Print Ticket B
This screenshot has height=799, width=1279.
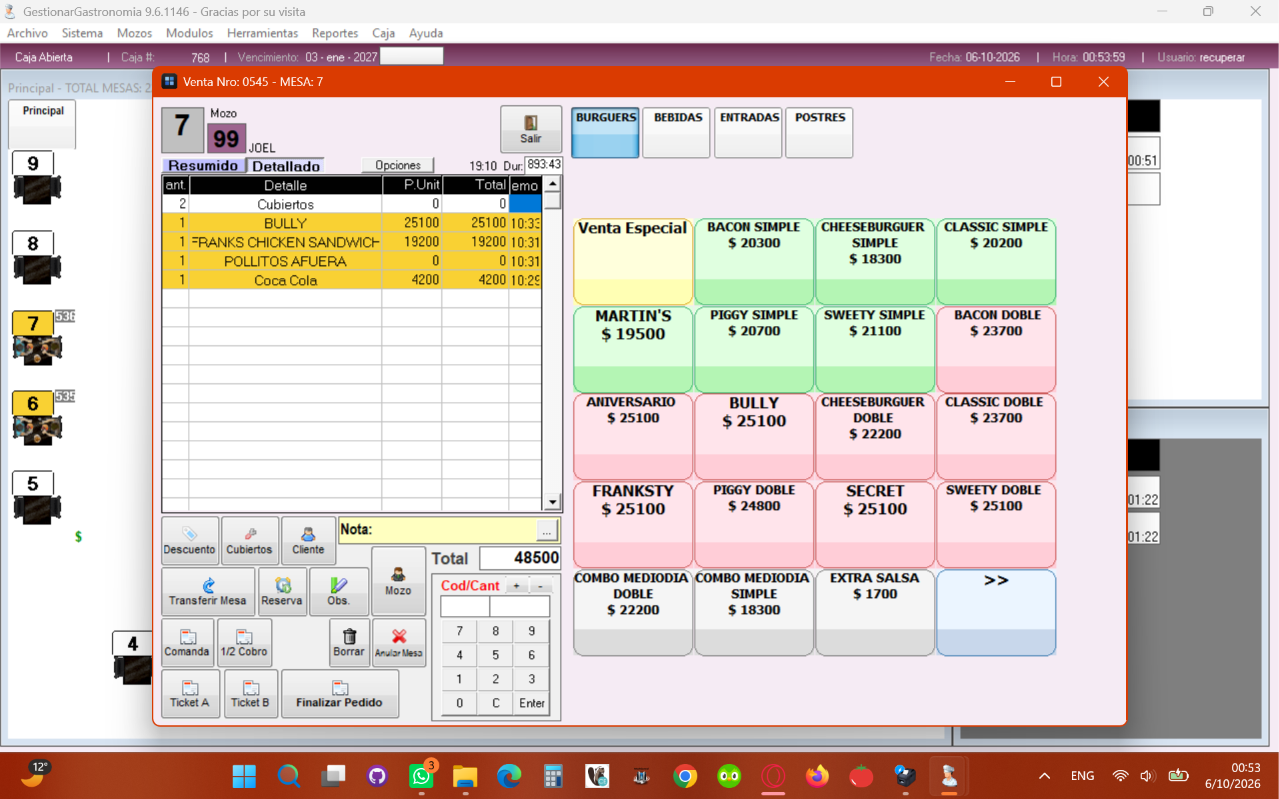(x=250, y=694)
